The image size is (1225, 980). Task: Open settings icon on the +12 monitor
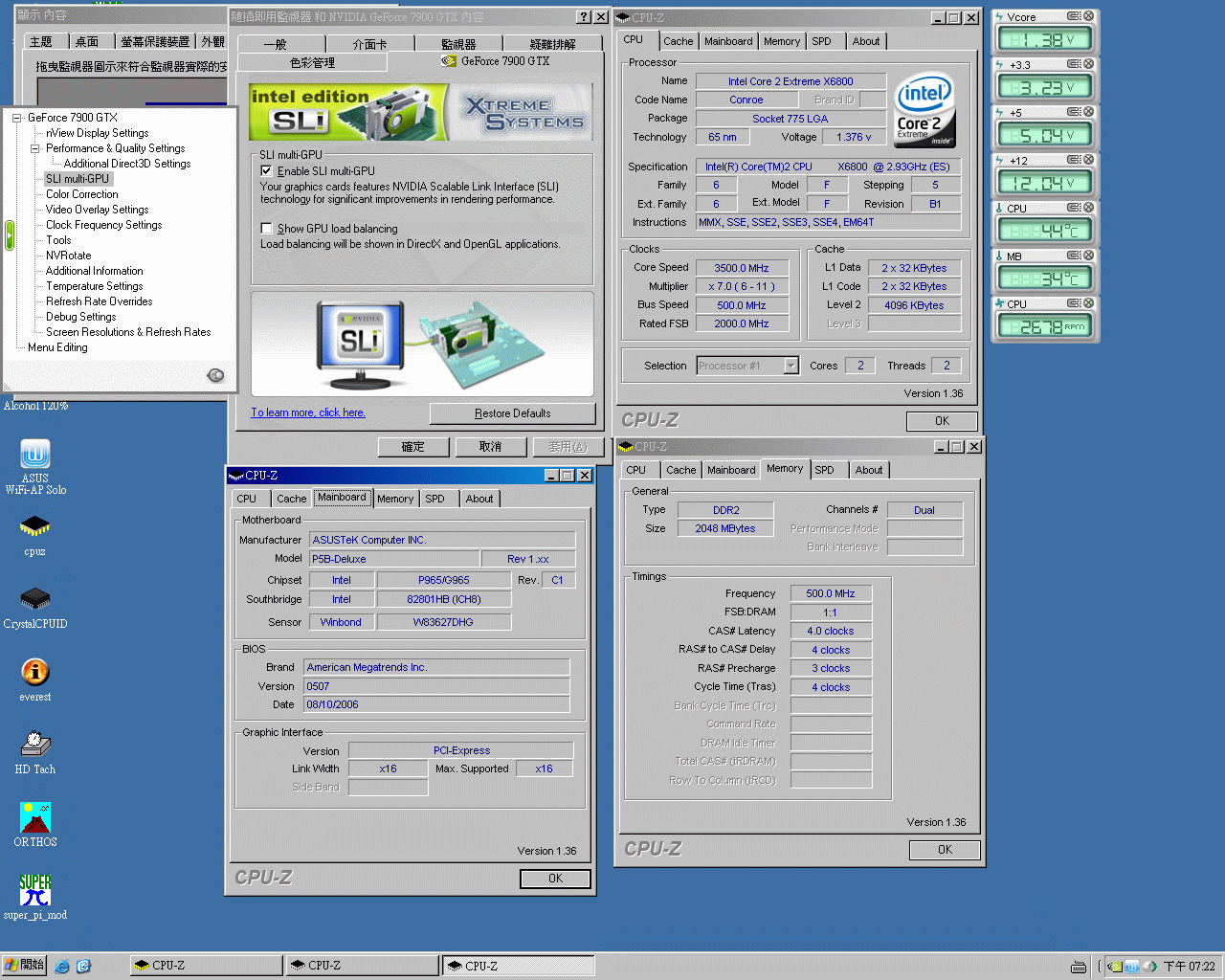tap(1074, 160)
